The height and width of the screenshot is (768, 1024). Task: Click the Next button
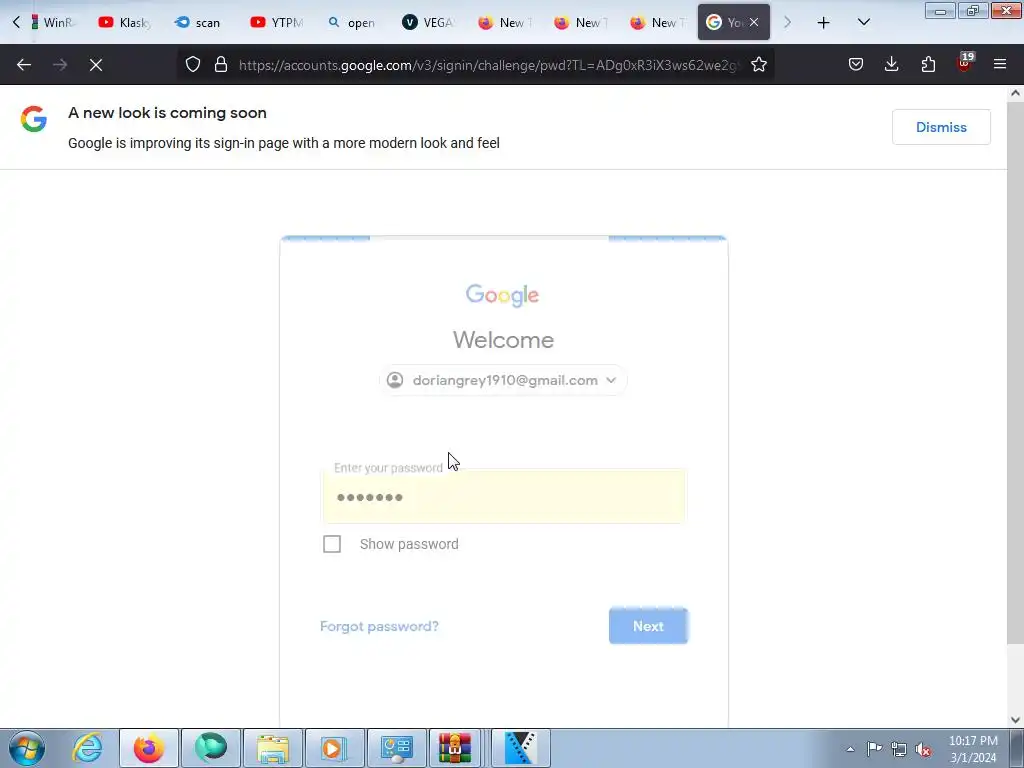(x=648, y=626)
